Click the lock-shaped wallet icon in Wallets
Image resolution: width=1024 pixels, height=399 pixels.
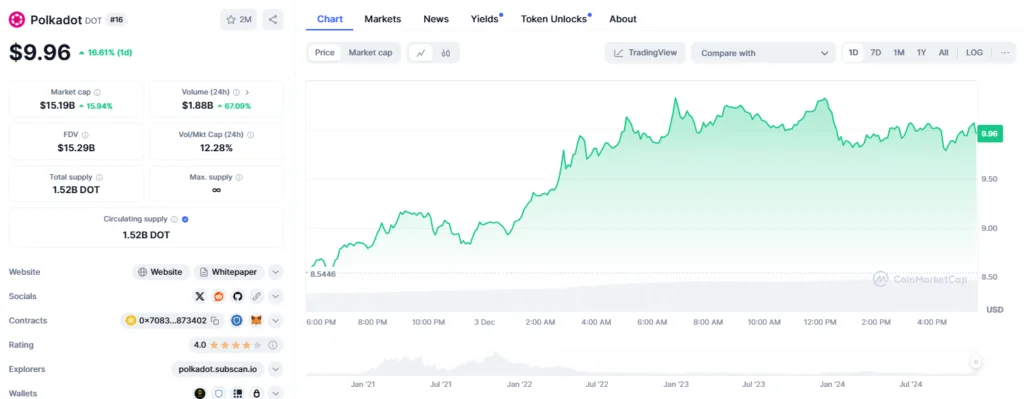[x=257, y=393]
